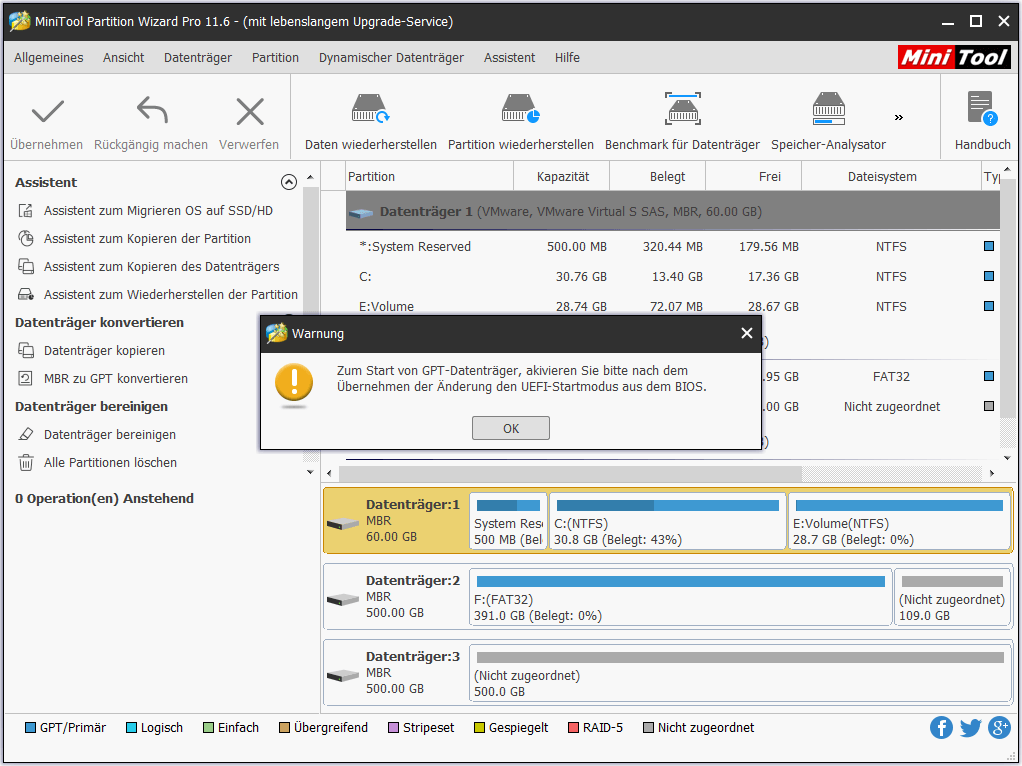Open the Assistent menu
The height and width of the screenshot is (766, 1022).
coord(509,57)
